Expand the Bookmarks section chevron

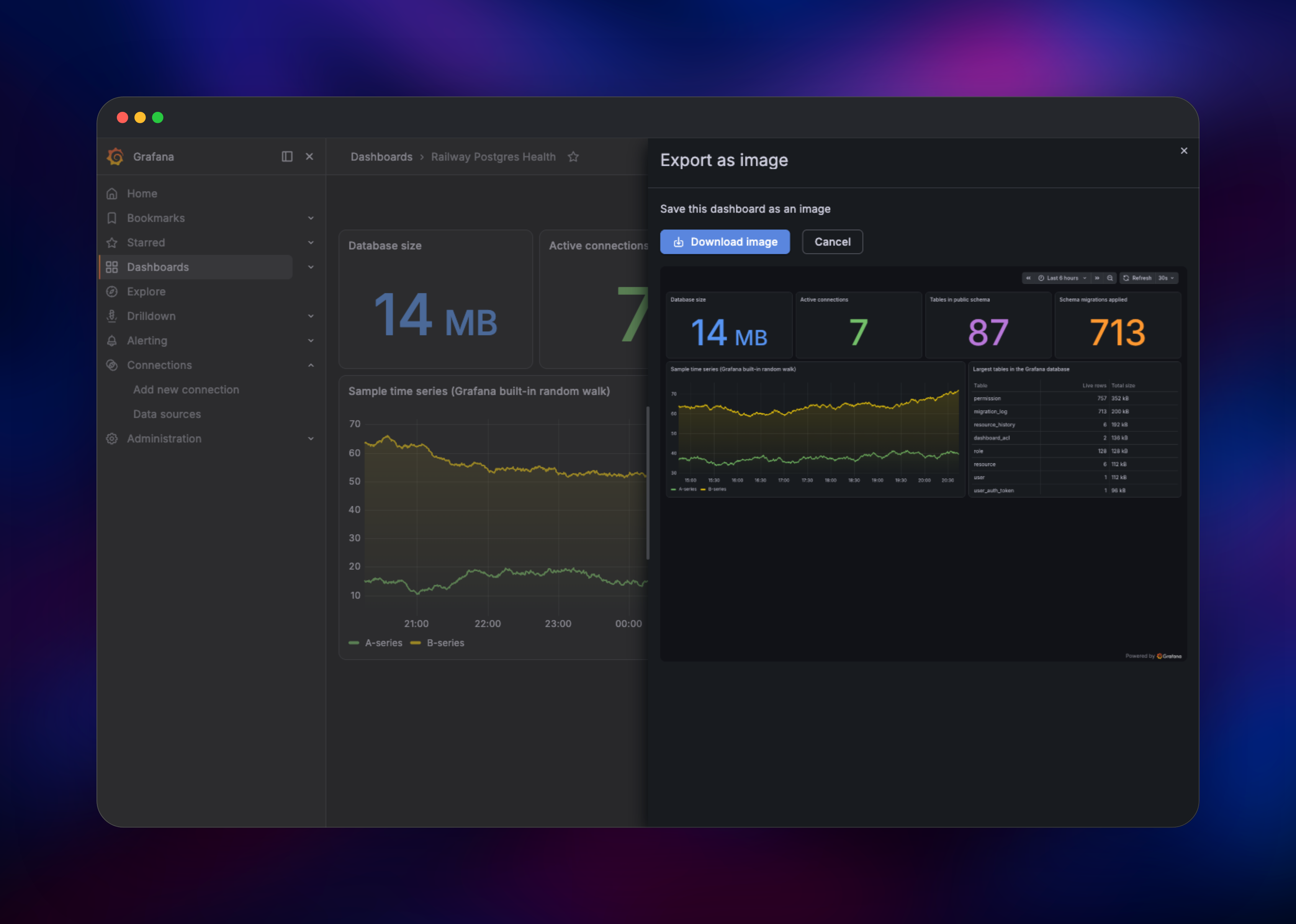[x=311, y=218]
